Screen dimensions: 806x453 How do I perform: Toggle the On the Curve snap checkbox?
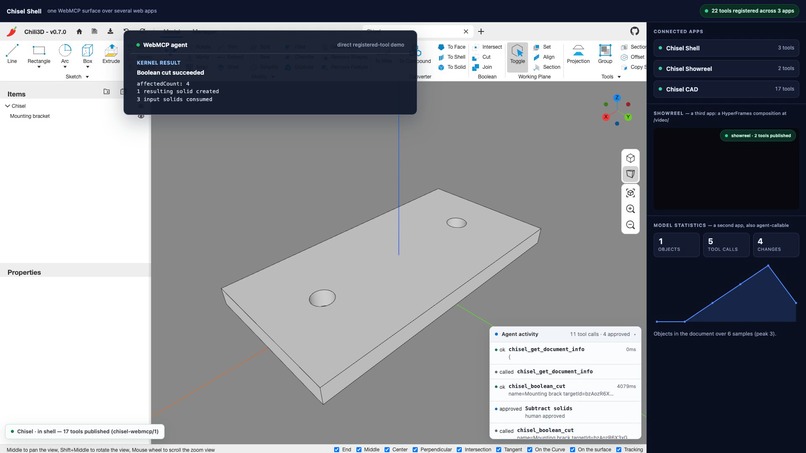(529, 449)
